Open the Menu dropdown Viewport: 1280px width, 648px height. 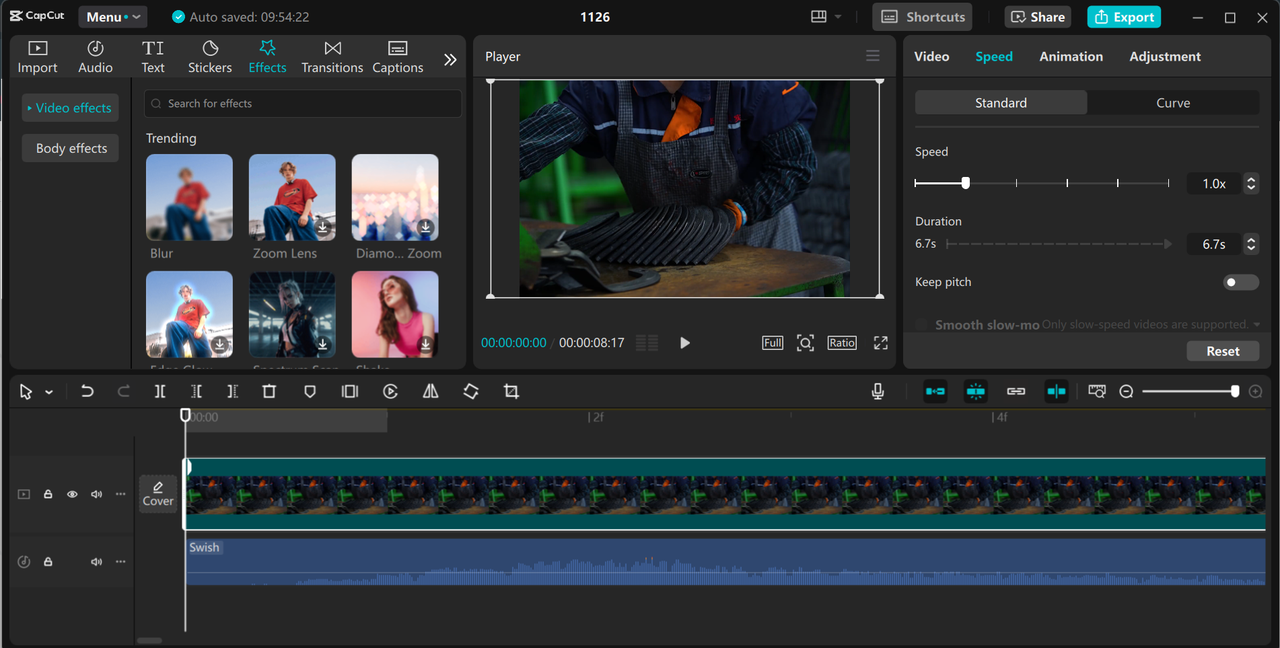[x=112, y=17]
